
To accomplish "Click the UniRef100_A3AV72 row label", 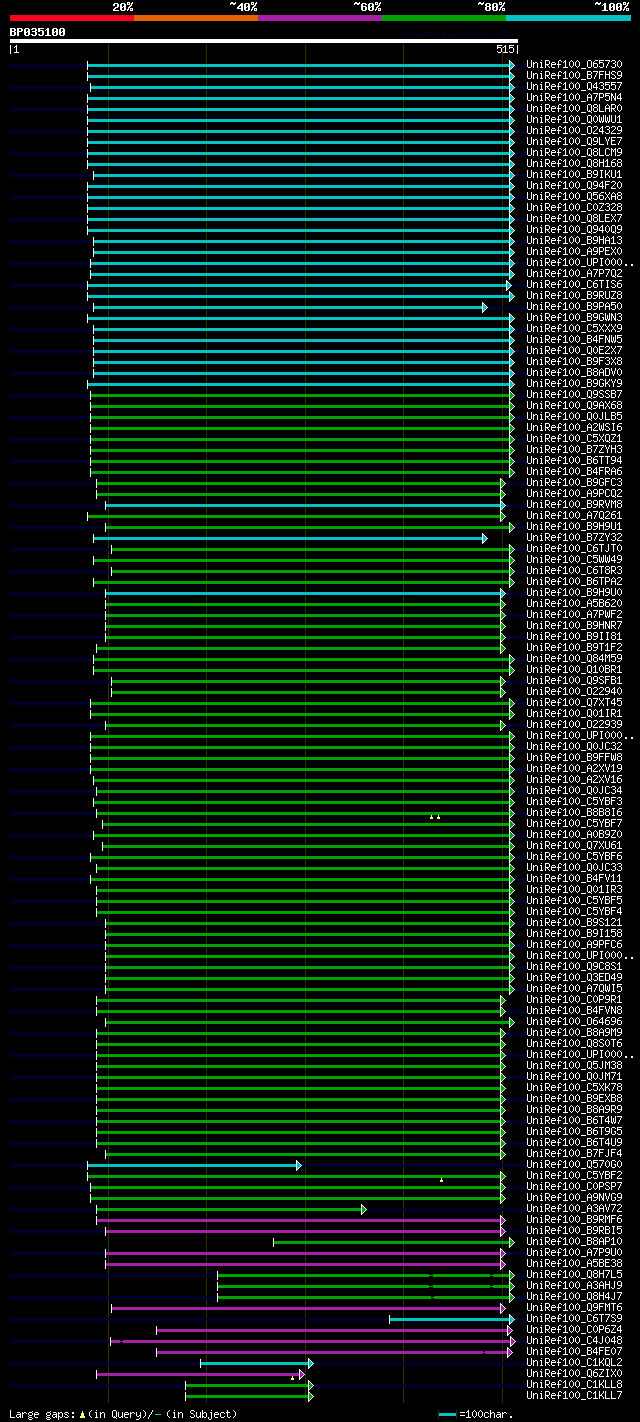I will click(574, 1209).
